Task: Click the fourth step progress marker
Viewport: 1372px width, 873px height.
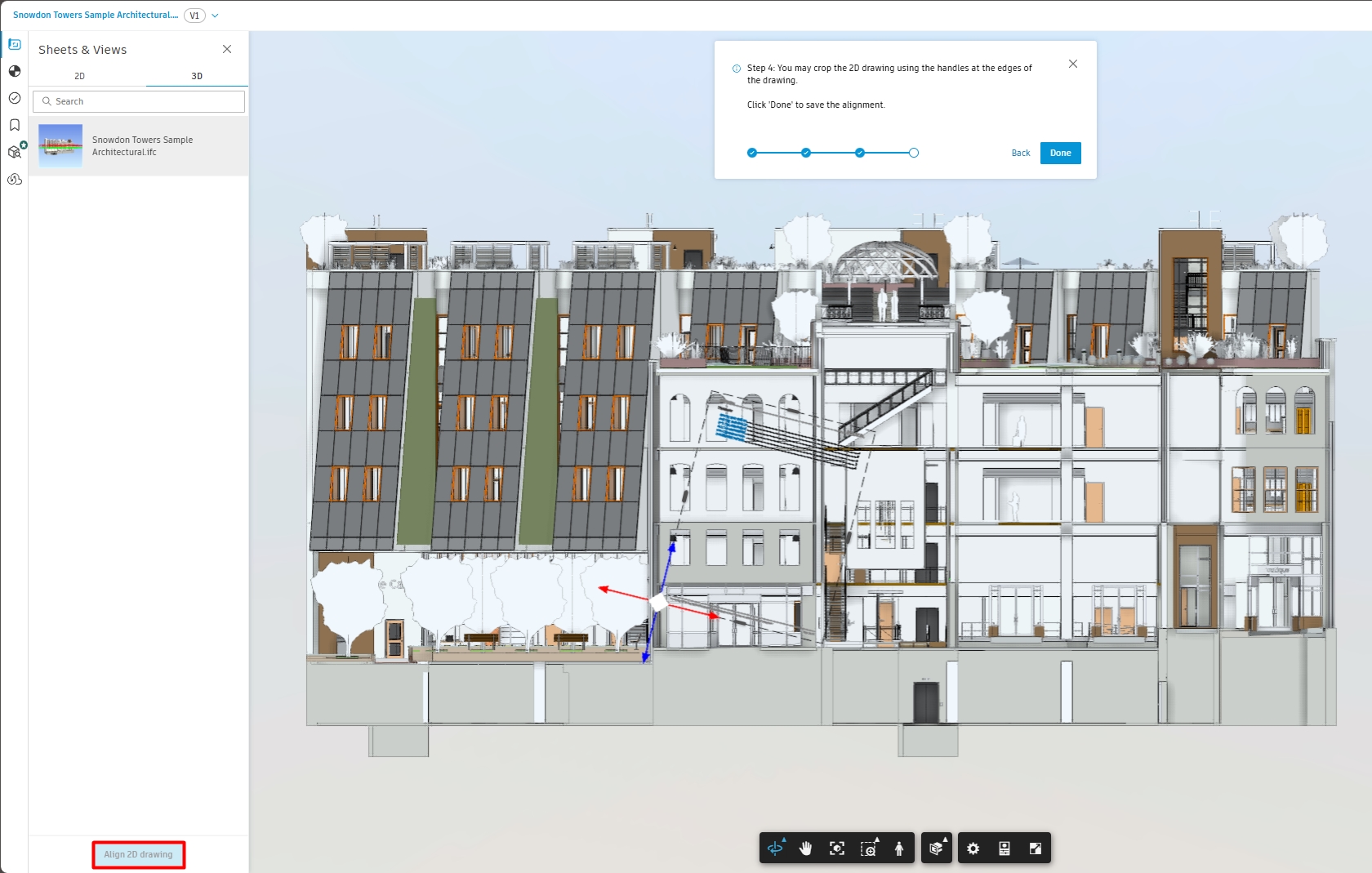Action: (x=914, y=153)
